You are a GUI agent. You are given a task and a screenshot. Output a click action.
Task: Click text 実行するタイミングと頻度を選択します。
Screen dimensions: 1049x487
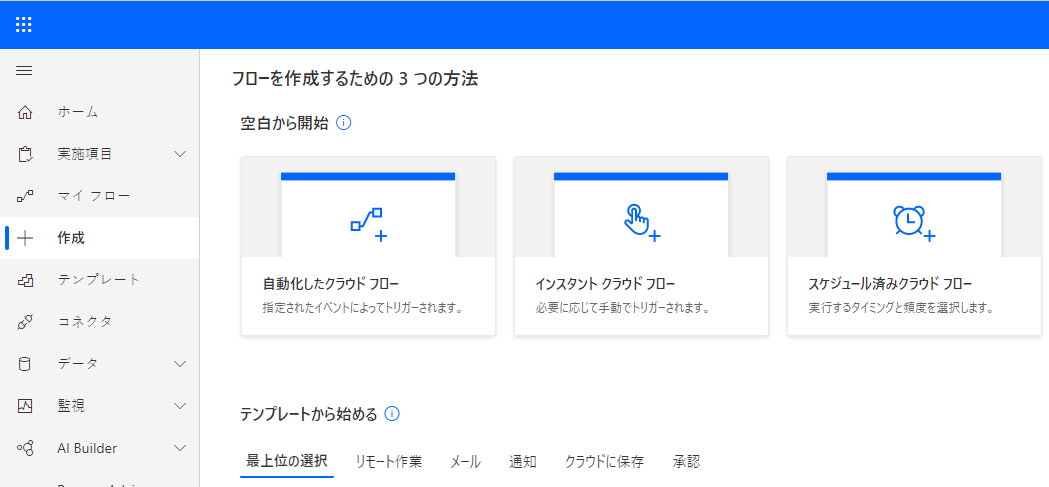click(900, 309)
